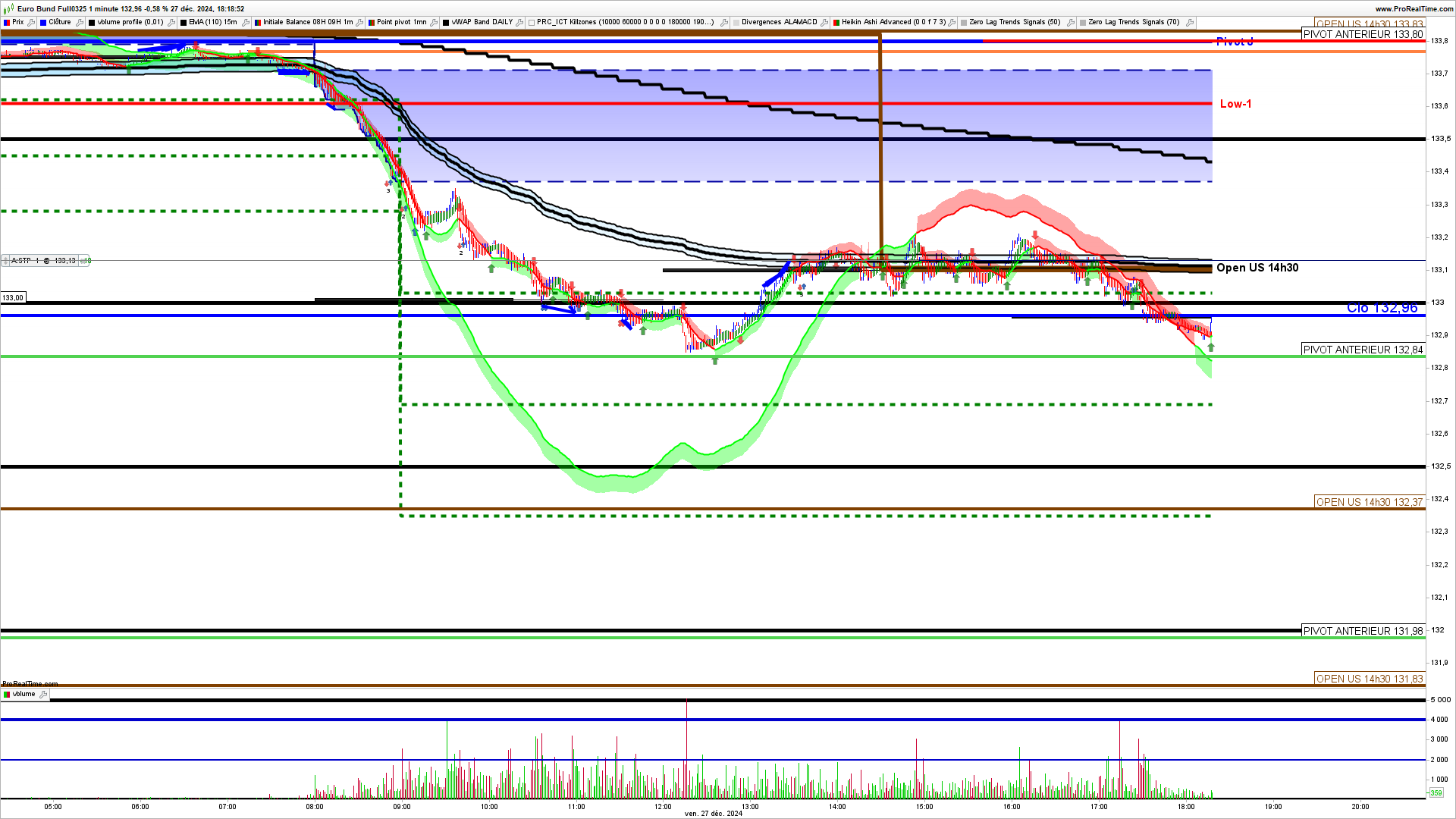Click the 133,00 price label on left
This screenshot has width=1456, height=819.
click(13, 298)
